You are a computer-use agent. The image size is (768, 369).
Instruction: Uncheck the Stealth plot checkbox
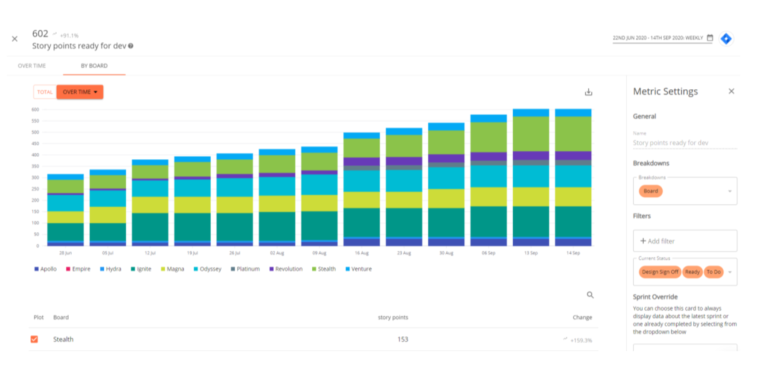pyautogui.click(x=34, y=339)
